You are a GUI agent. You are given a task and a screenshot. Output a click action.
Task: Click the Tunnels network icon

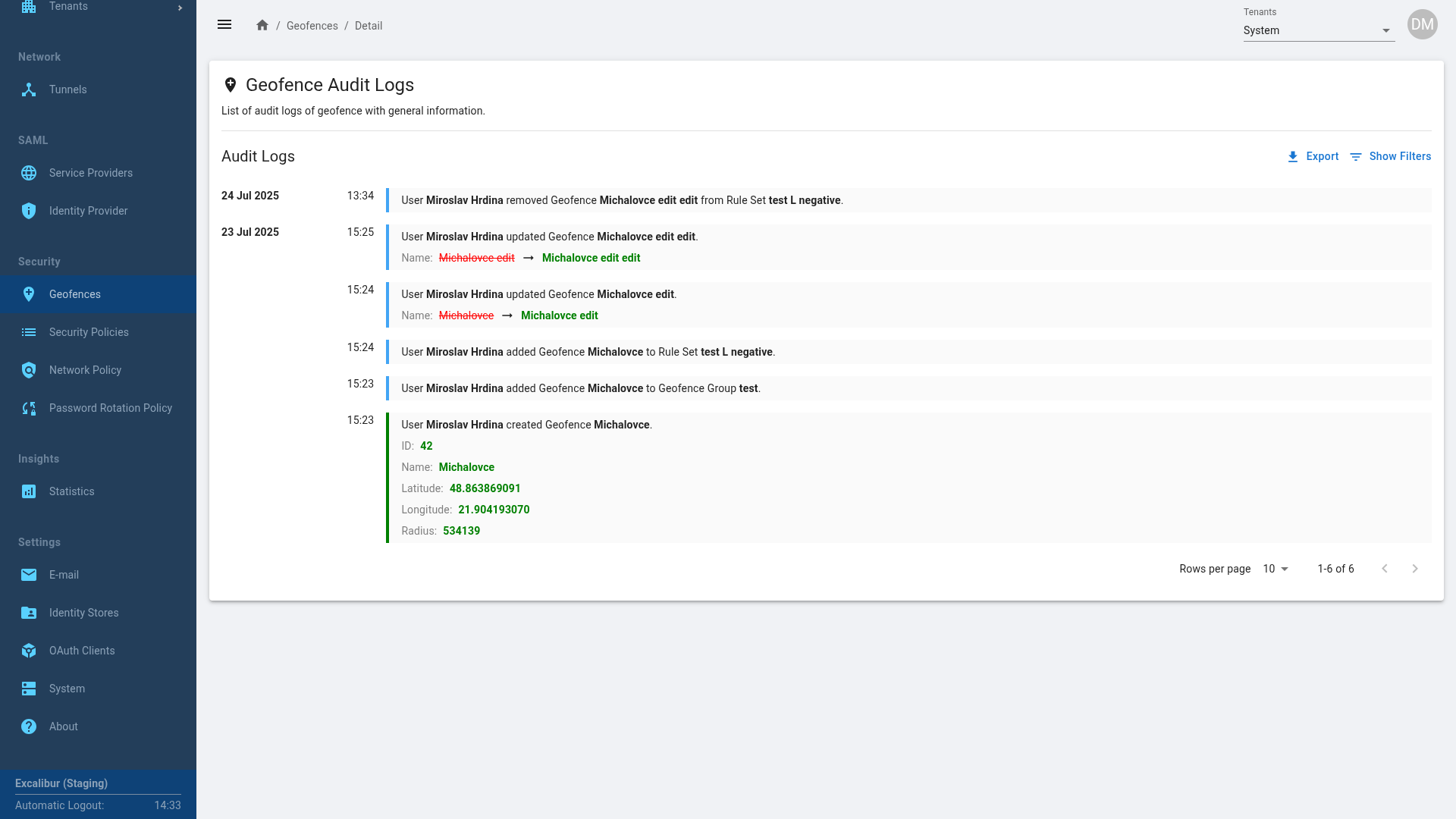(29, 89)
